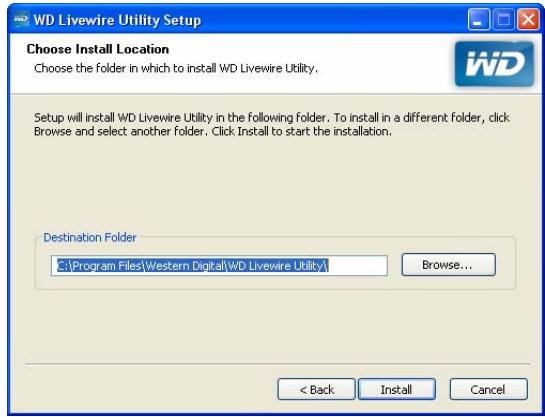
Task: Click the WD title bar icon
Action: coord(21,19)
